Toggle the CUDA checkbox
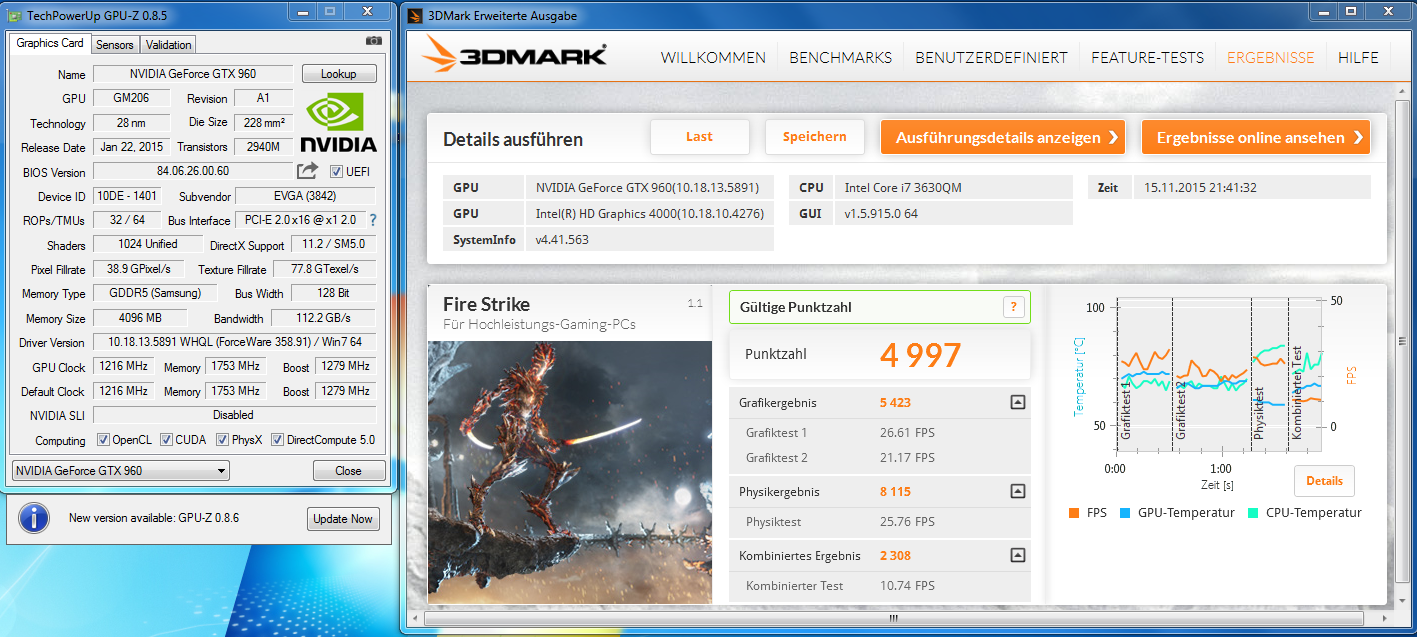The width and height of the screenshot is (1417, 637). [166, 440]
